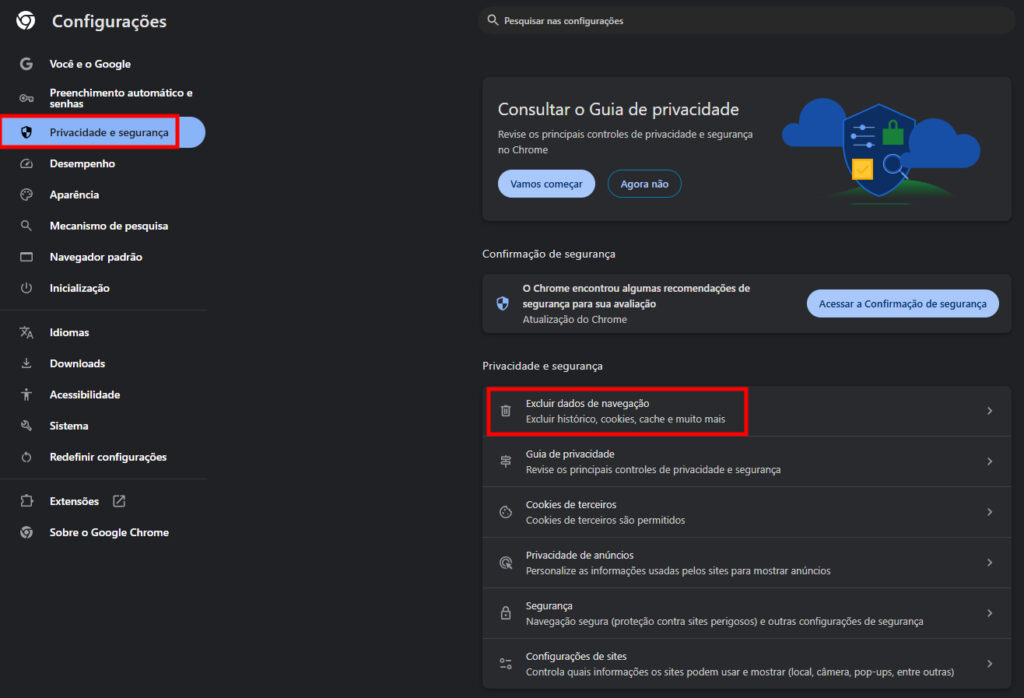Click the Extensões puzzle piece icon
This screenshot has height=698, width=1024.
point(27,501)
